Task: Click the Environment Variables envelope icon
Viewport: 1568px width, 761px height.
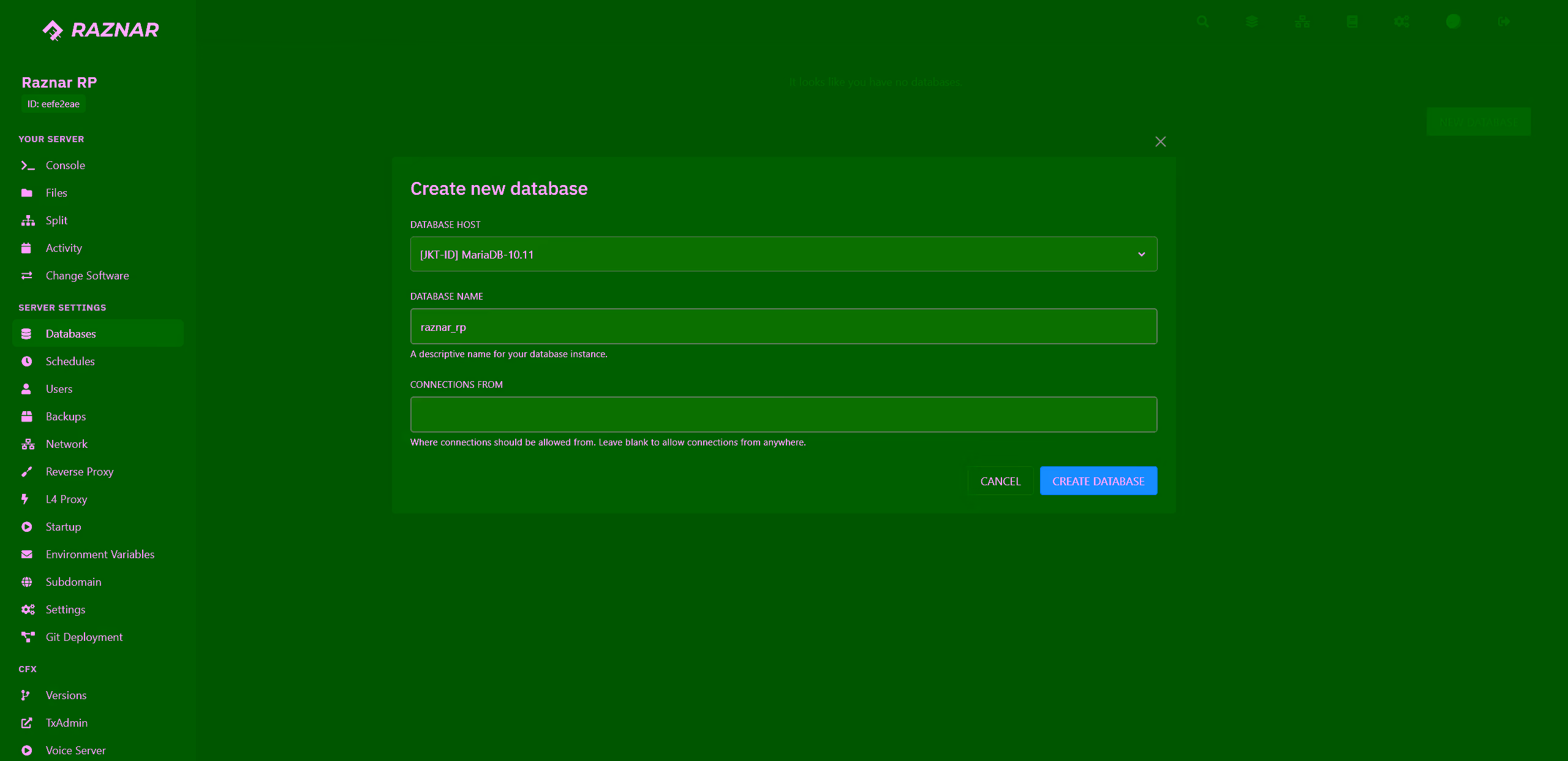Action: (27, 555)
